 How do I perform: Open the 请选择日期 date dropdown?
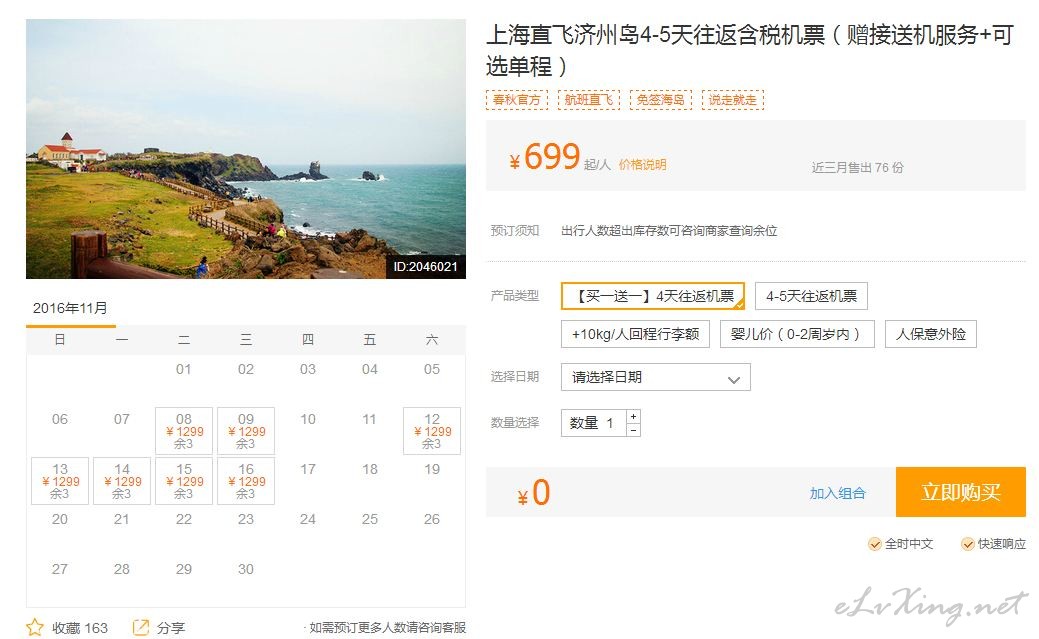tap(655, 377)
